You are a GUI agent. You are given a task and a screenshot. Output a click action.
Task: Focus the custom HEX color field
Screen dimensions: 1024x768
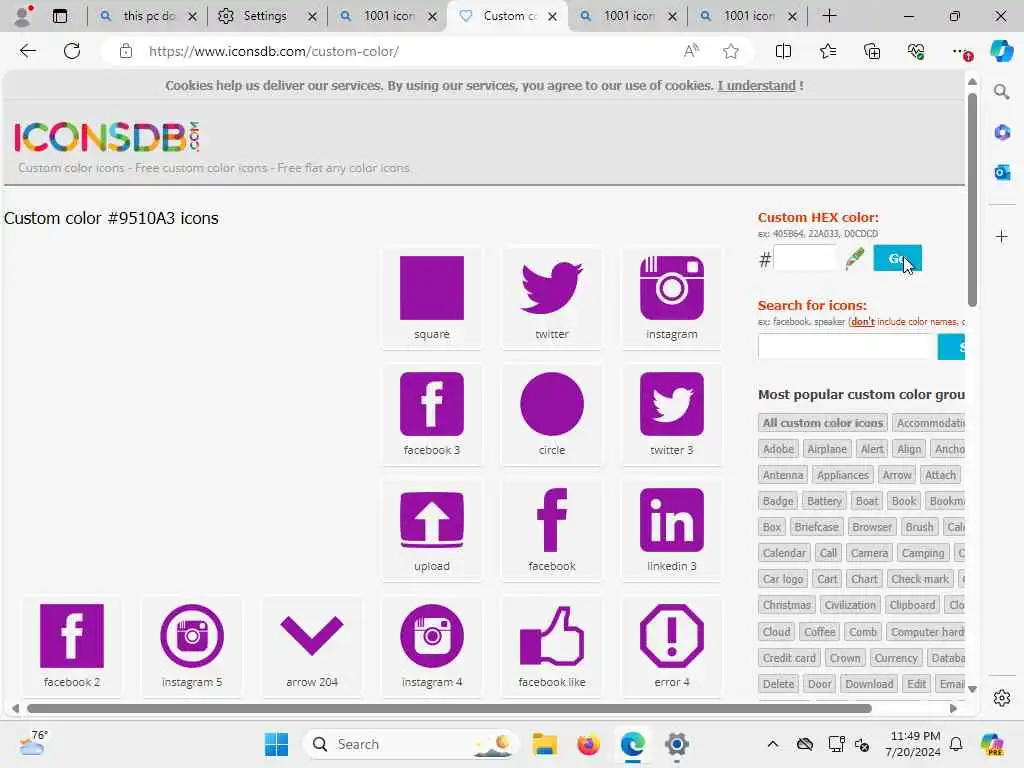pos(805,259)
